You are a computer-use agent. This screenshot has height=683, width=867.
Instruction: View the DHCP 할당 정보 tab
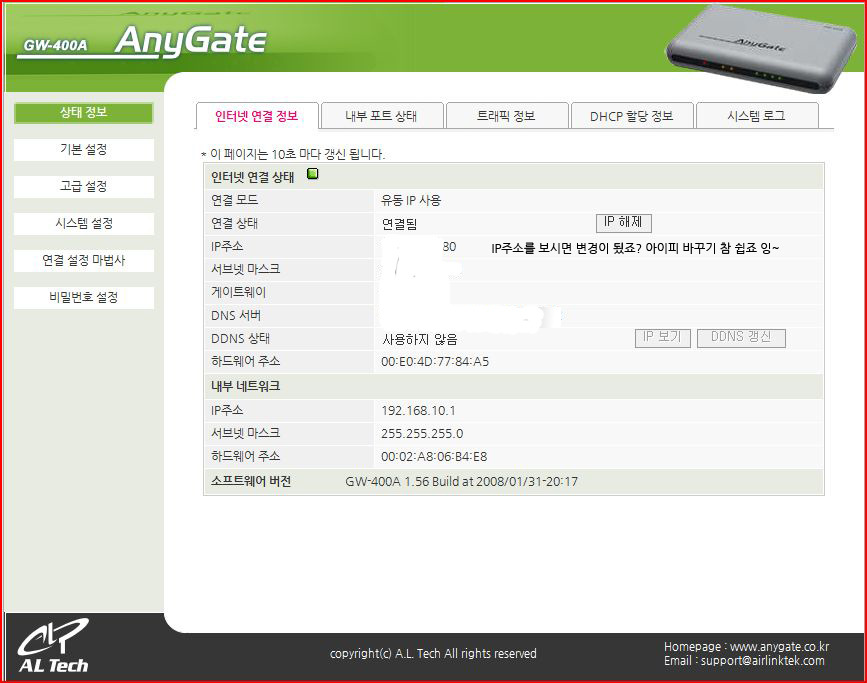point(631,116)
